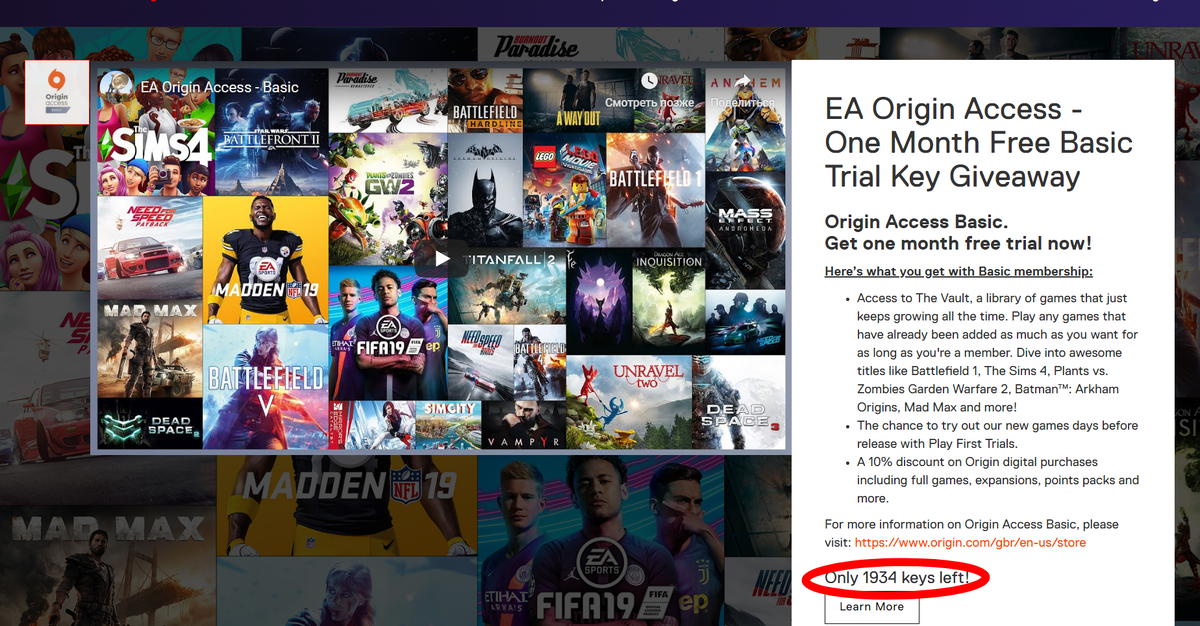This screenshot has height=626, width=1200.
Task: Click The Sims 4 cover in video
Action: pyautogui.click(x=157, y=131)
